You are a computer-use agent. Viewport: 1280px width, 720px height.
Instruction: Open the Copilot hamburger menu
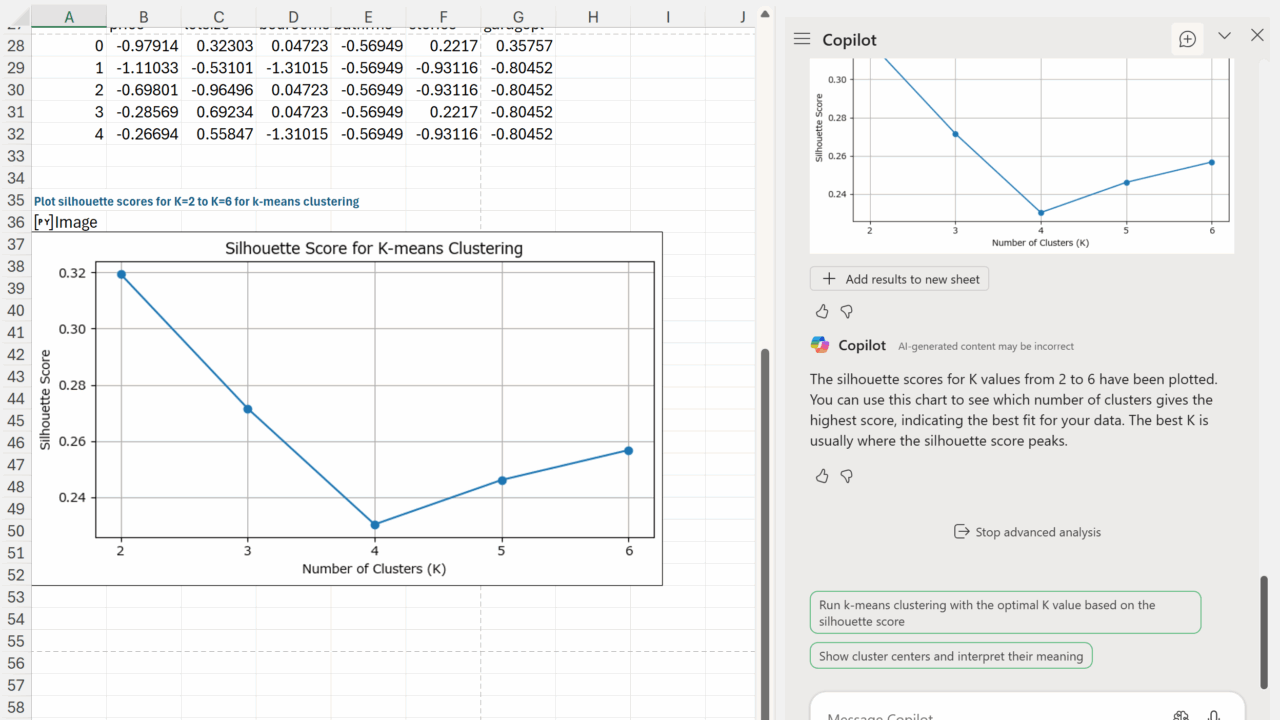[x=801, y=39]
